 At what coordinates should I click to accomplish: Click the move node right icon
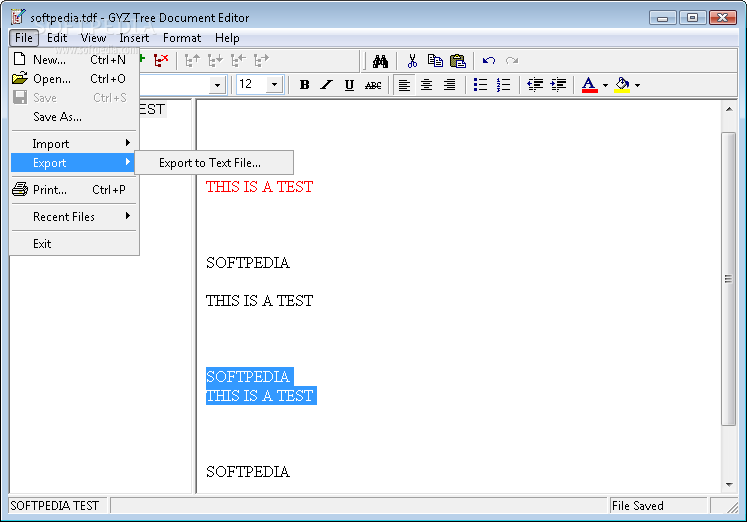[261, 60]
